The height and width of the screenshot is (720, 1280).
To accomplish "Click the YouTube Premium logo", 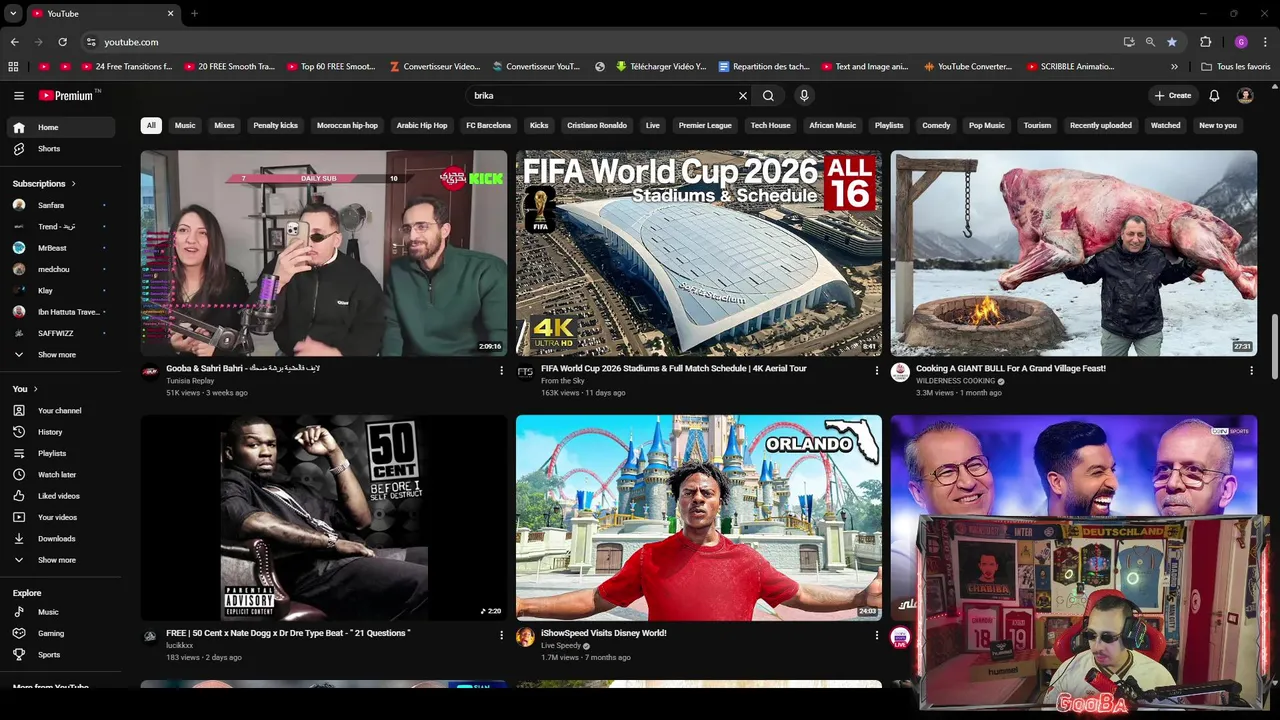I will click(68, 96).
